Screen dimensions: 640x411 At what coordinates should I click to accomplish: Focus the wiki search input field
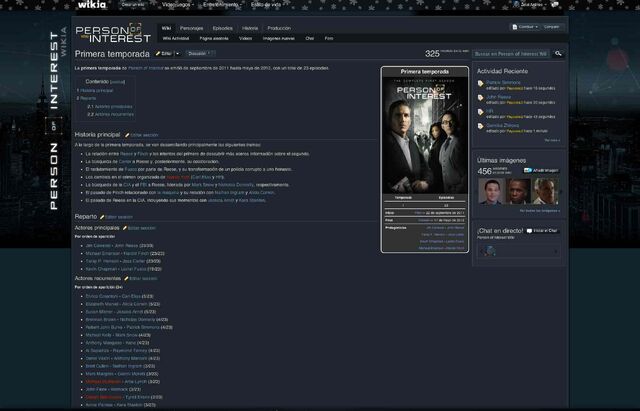point(511,53)
